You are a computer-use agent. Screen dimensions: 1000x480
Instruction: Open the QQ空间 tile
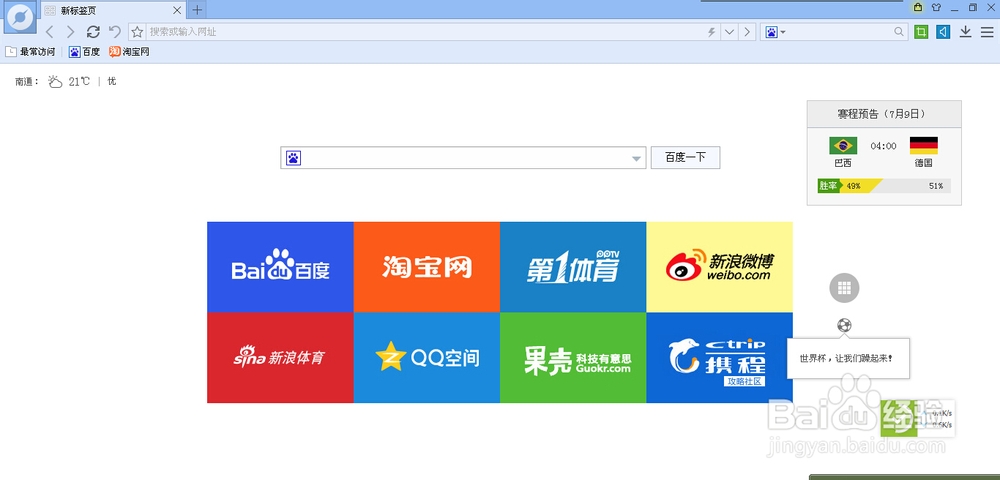tap(427, 358)
